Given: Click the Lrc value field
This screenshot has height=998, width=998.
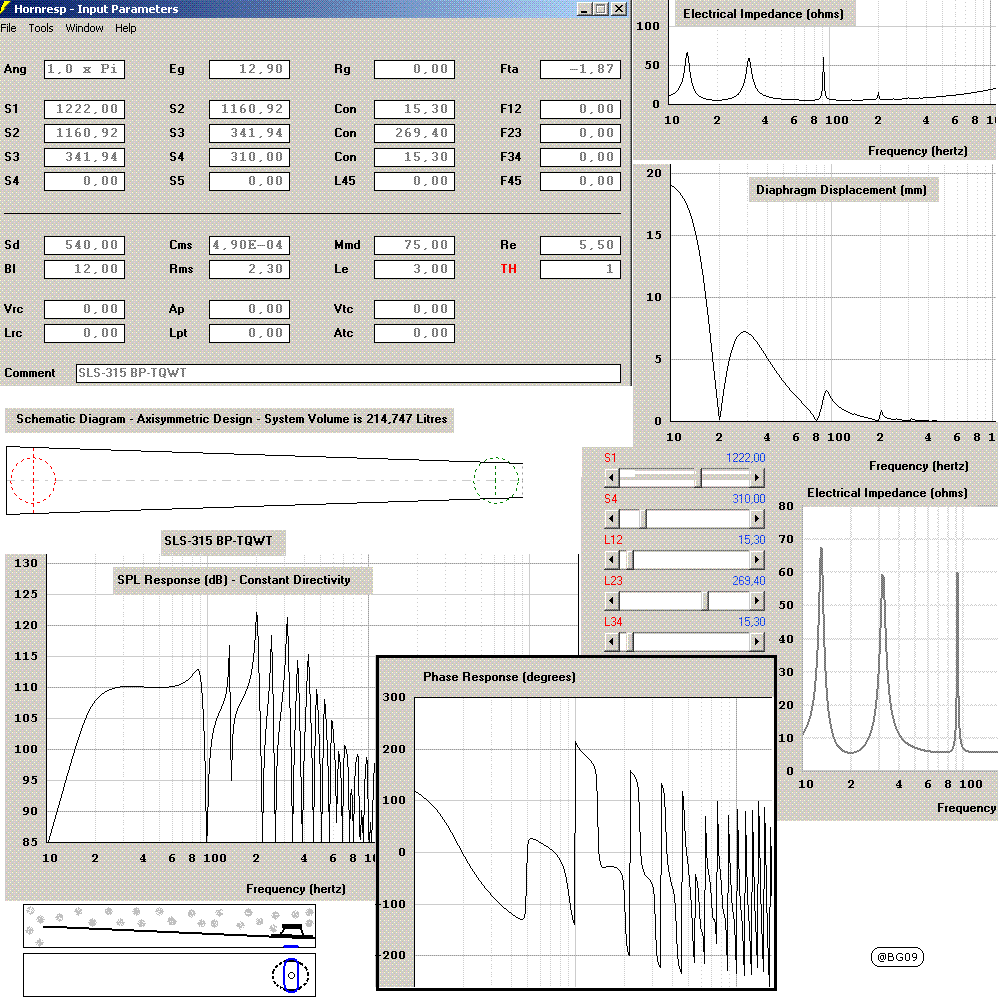Looking at the screenshot, I should pyautogui.click(x=84, y=333).
